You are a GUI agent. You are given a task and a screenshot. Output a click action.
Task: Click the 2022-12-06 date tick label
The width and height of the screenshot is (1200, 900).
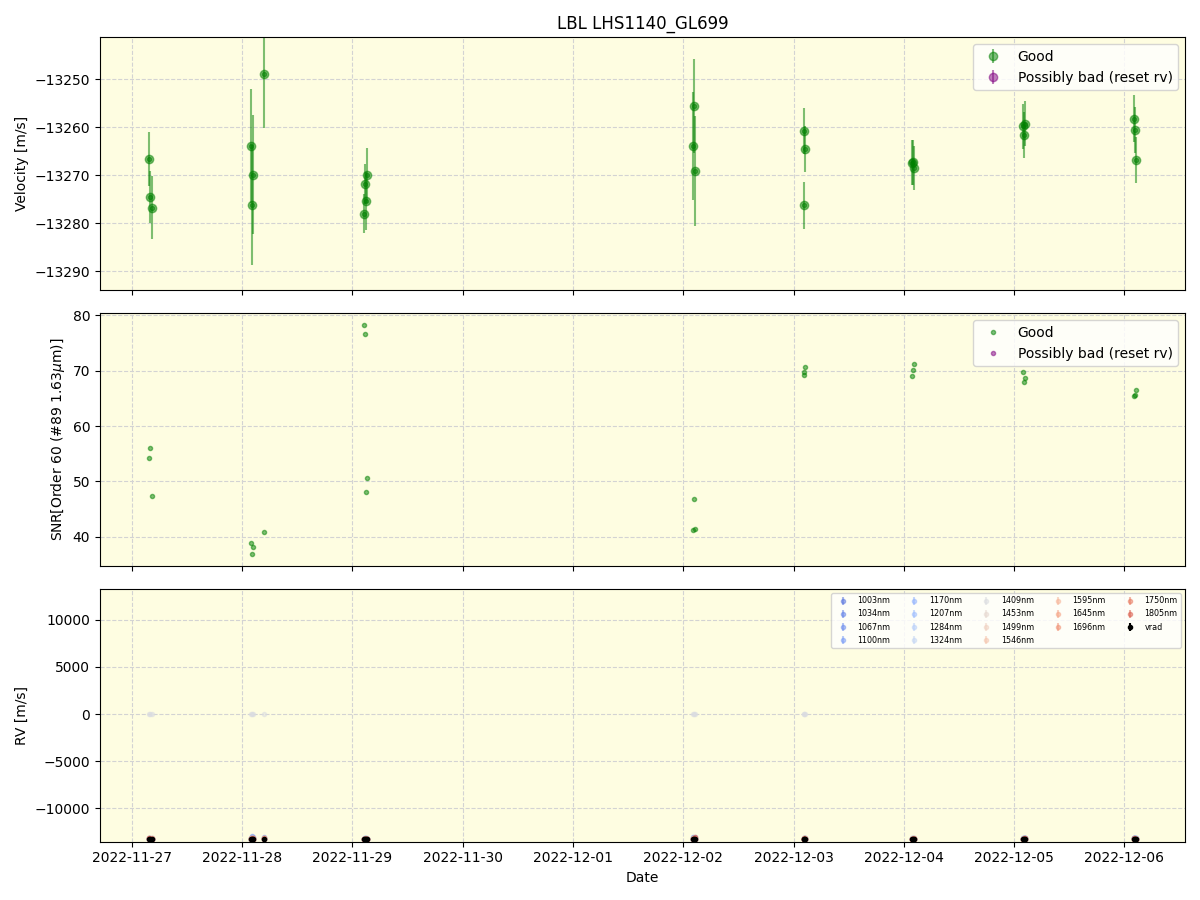coord(1125,858)
